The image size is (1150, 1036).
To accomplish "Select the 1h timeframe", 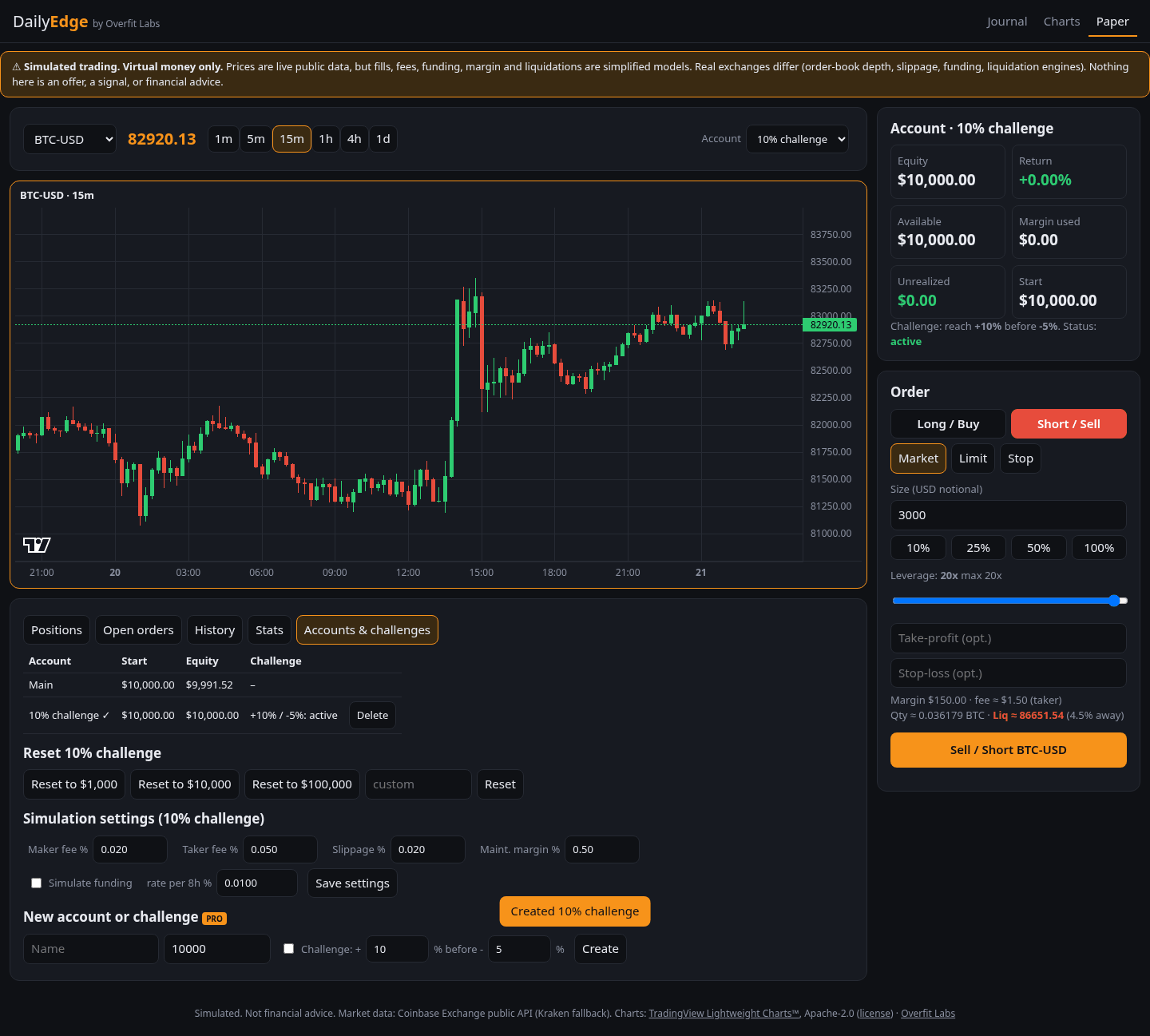I will [326, 139].
